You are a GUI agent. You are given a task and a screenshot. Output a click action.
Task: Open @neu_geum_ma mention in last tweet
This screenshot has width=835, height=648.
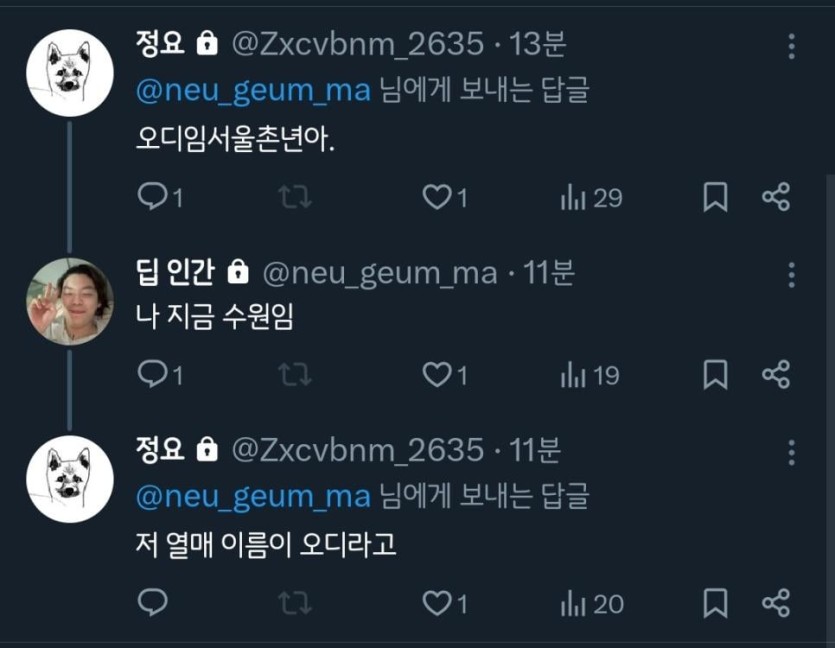(x=252, y=496)
